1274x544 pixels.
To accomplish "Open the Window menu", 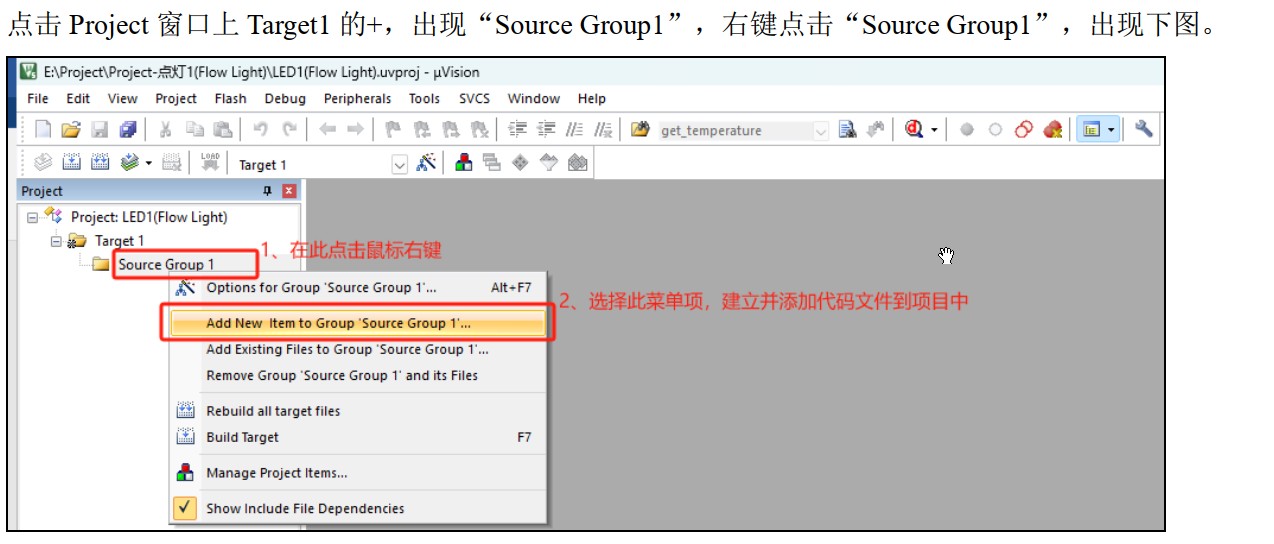I will (x=533, y=98).
